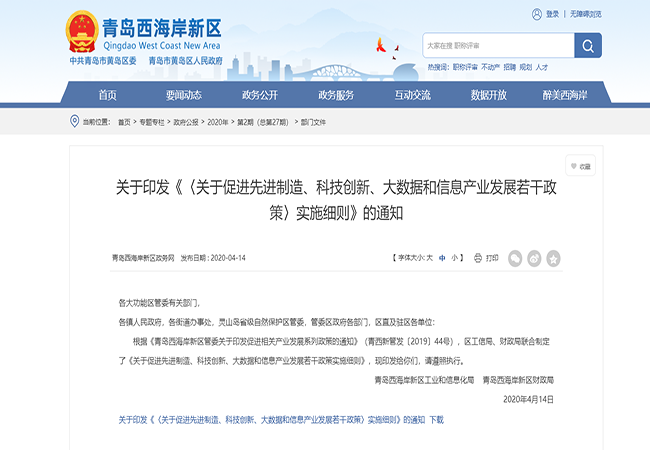This screenshot has width=650, height=450.
Task: Share article via QQ Zone star icon
Action: click(553, 259)
